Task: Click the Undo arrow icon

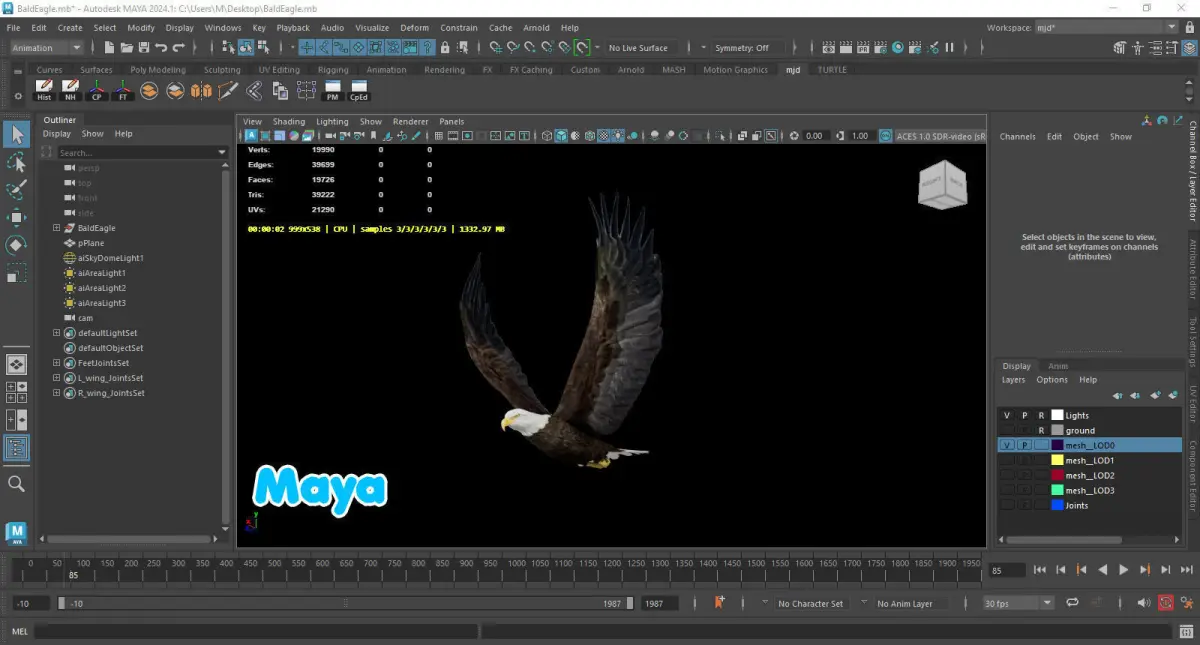Action: [x=161, y=47]
